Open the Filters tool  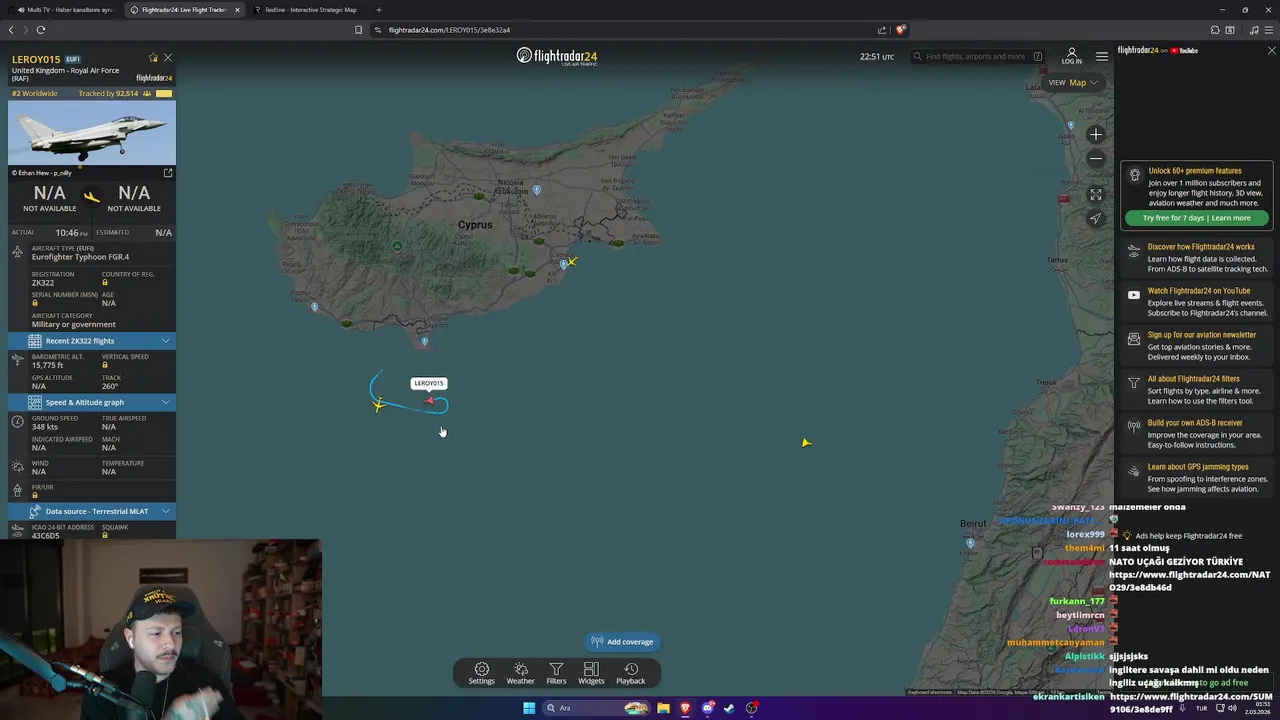coord(556,673)
